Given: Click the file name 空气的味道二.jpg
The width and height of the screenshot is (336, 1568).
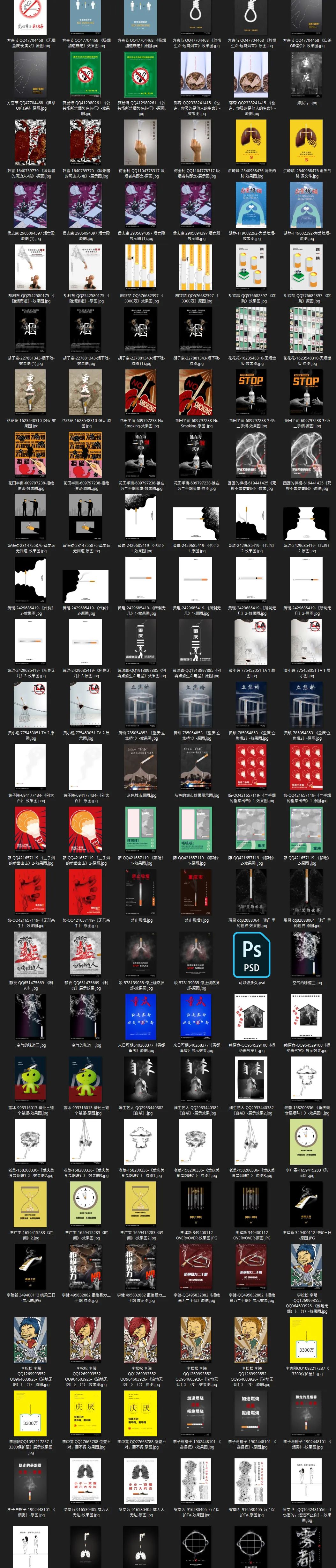Looking at the screenshot, I should (307, 983).
